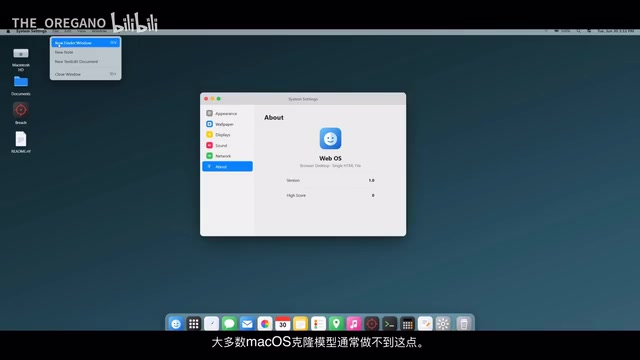Screen dimensions: 640x360
Task: Minimize System Settings with yellow button
Action: 212,99
